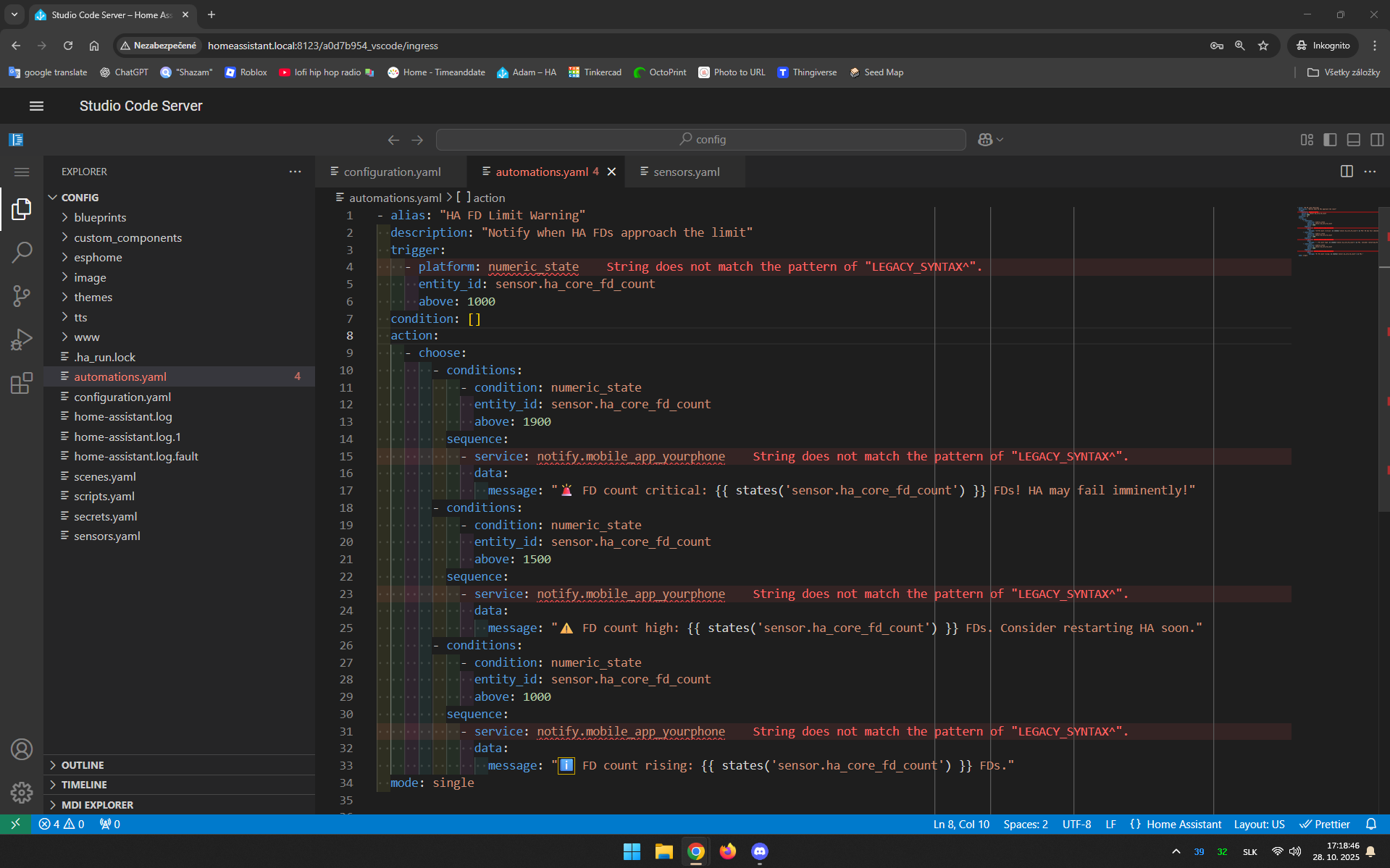This screenshot has width=1390, height=868.
Task: Toggle the secondary side bar layout button
Action: point(1377,140)
